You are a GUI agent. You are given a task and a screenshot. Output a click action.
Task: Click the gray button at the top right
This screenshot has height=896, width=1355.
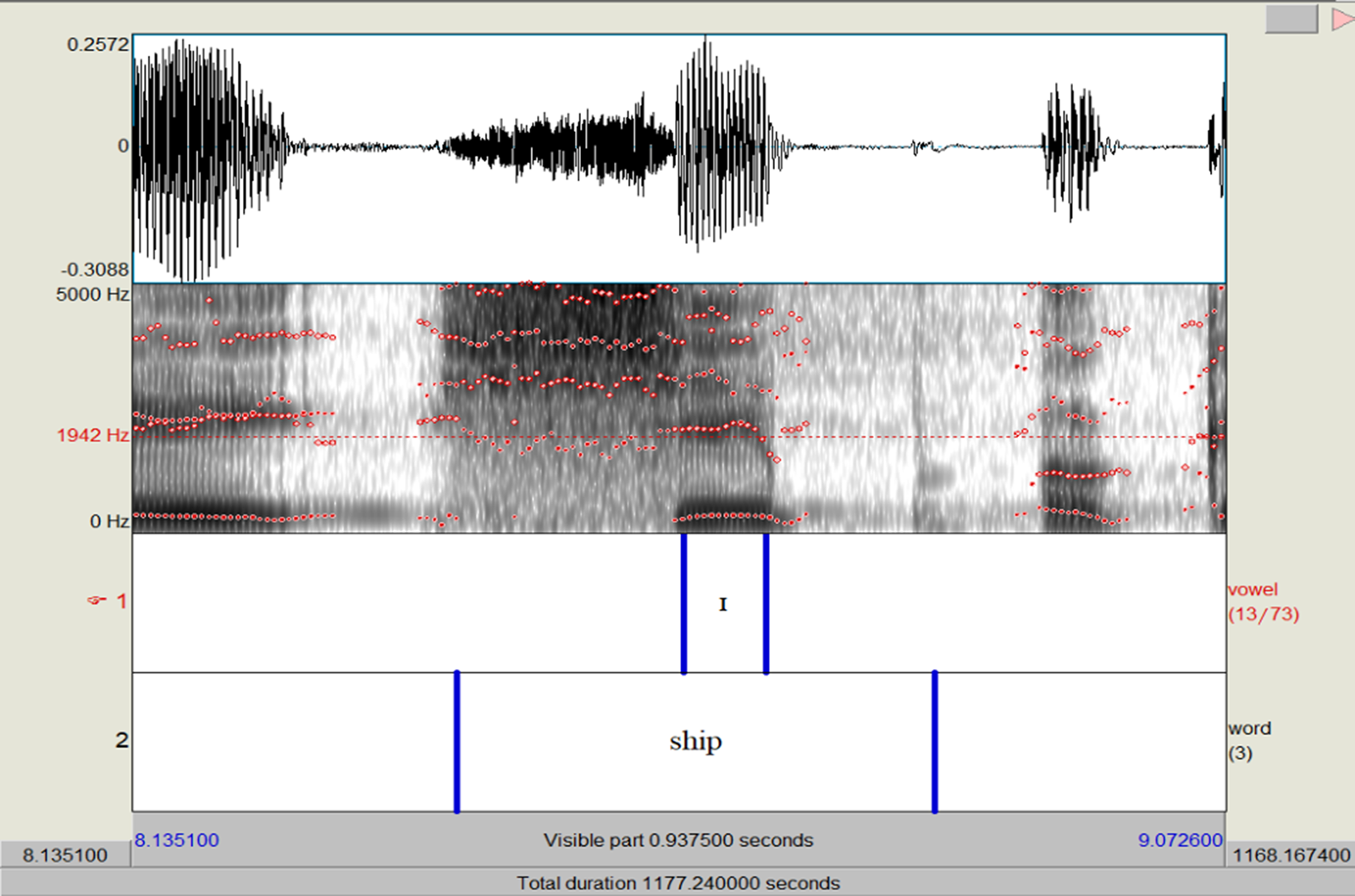tap(1291, 19)
